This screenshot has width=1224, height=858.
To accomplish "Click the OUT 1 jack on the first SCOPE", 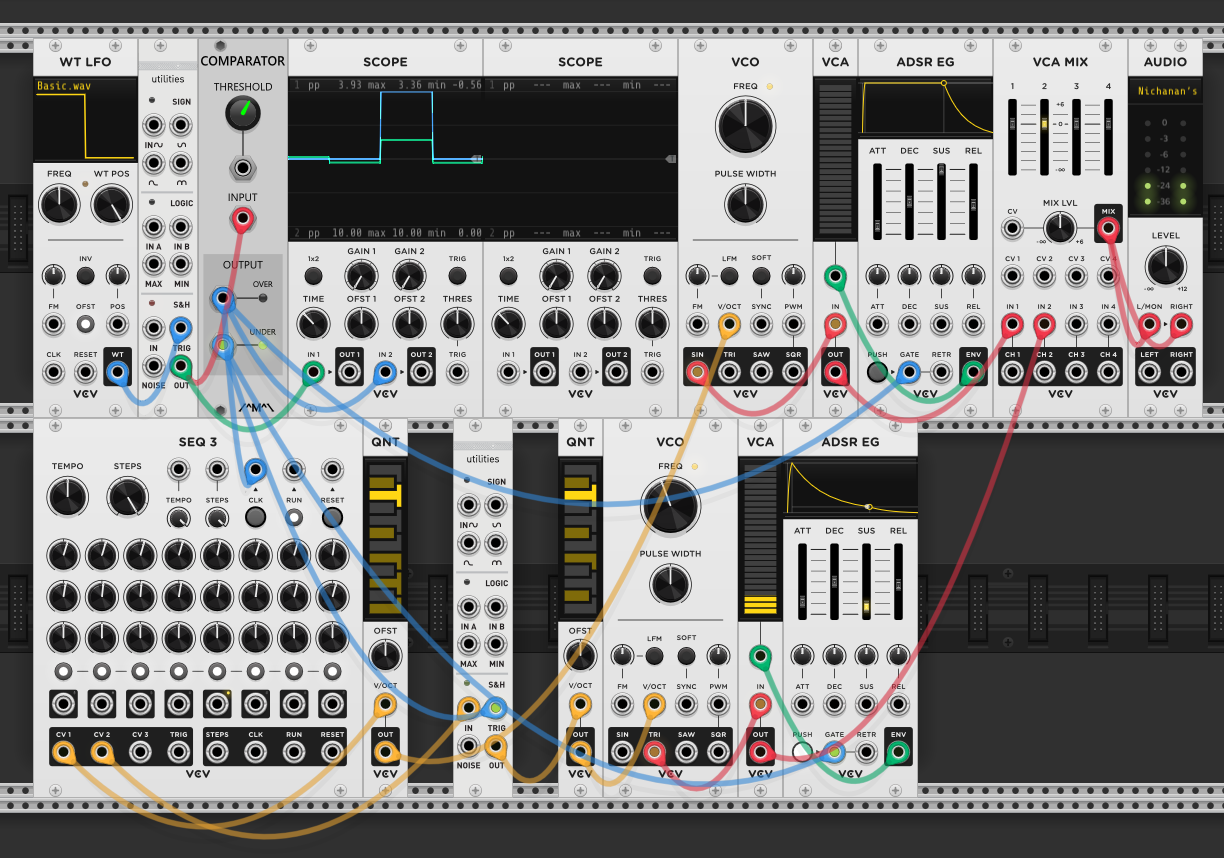I will click(349, 373).
